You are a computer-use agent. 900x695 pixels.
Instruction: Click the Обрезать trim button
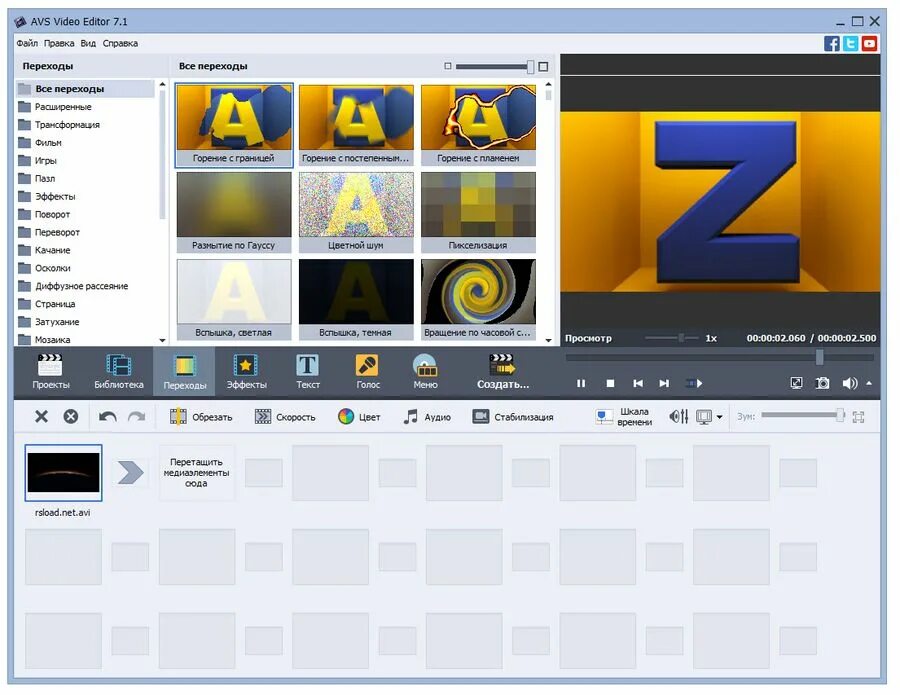pos(201,417)
